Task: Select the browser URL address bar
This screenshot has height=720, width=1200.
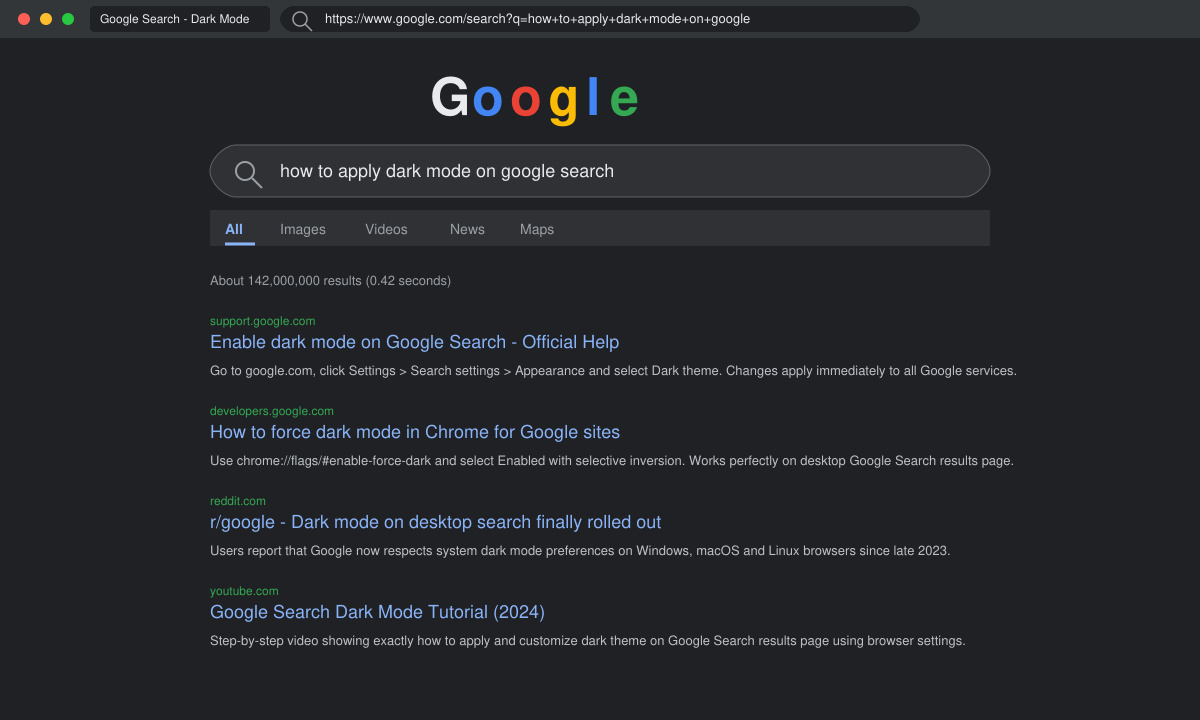Action: coord(600,19)
